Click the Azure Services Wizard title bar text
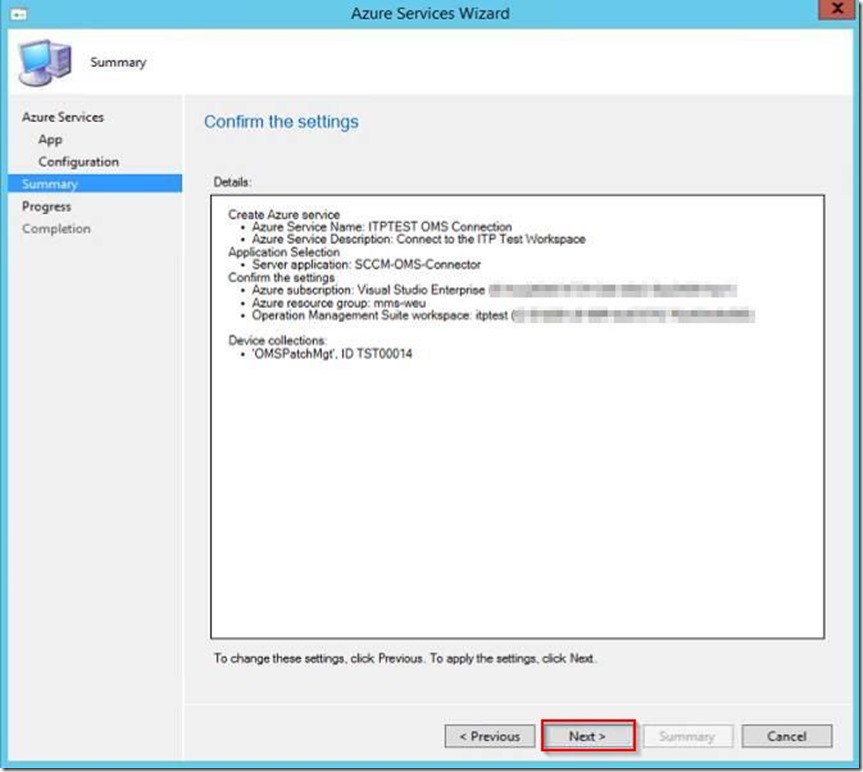863x772 pixels. tap(430, 13)
